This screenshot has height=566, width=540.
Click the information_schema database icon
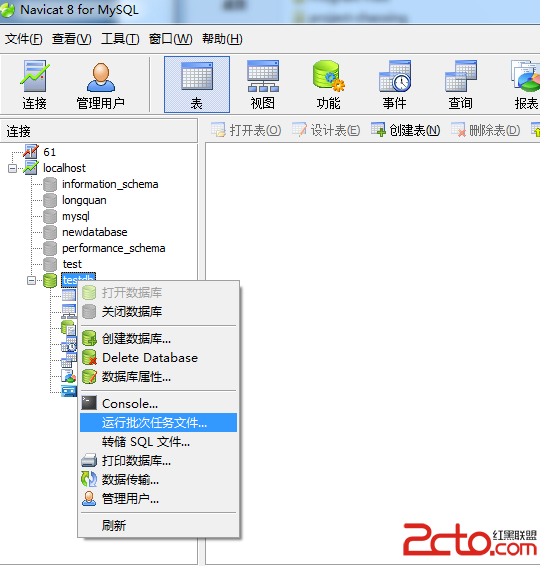tap(50, 184)
